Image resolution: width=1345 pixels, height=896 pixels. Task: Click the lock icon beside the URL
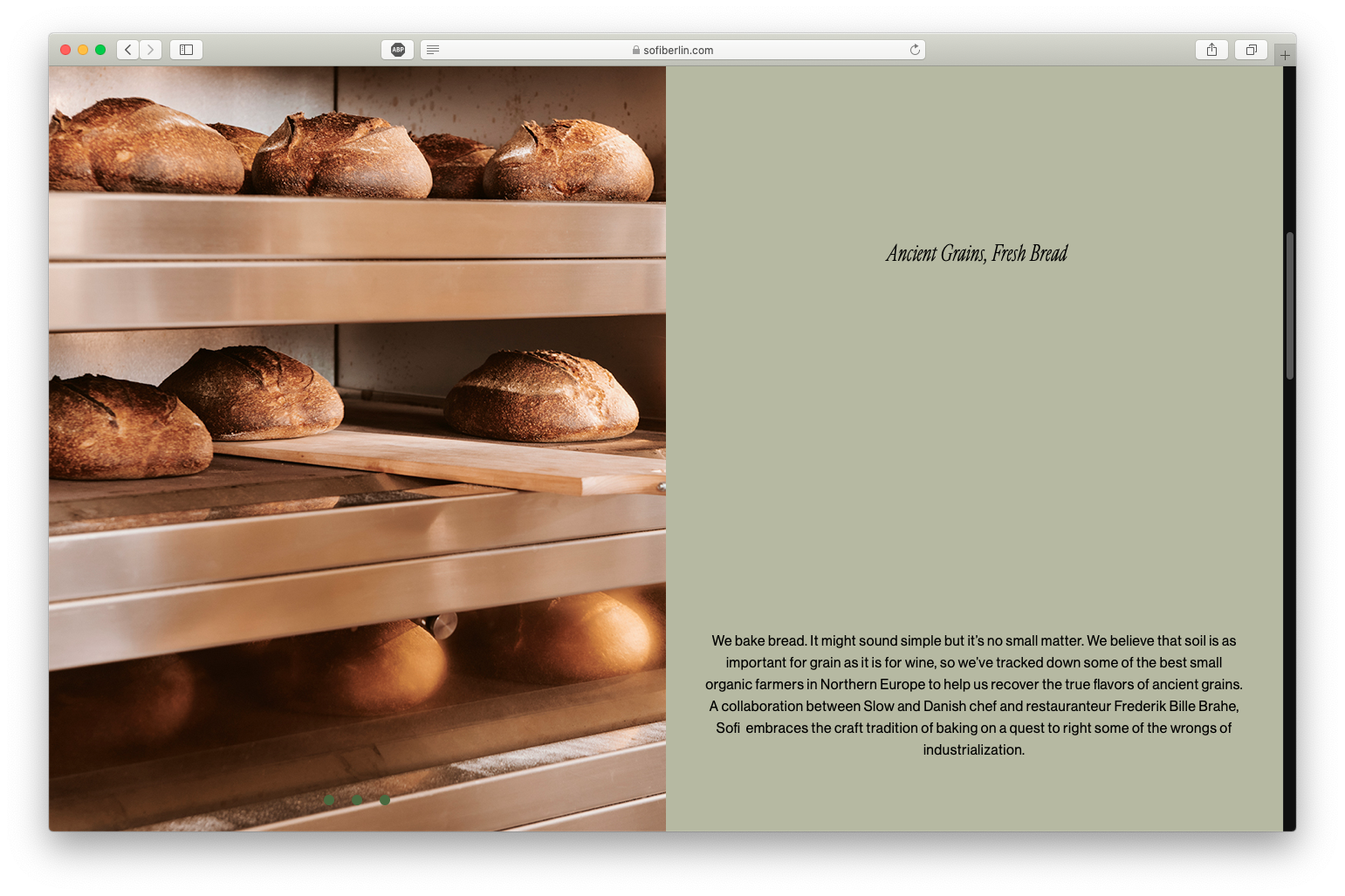click(636, 51)
